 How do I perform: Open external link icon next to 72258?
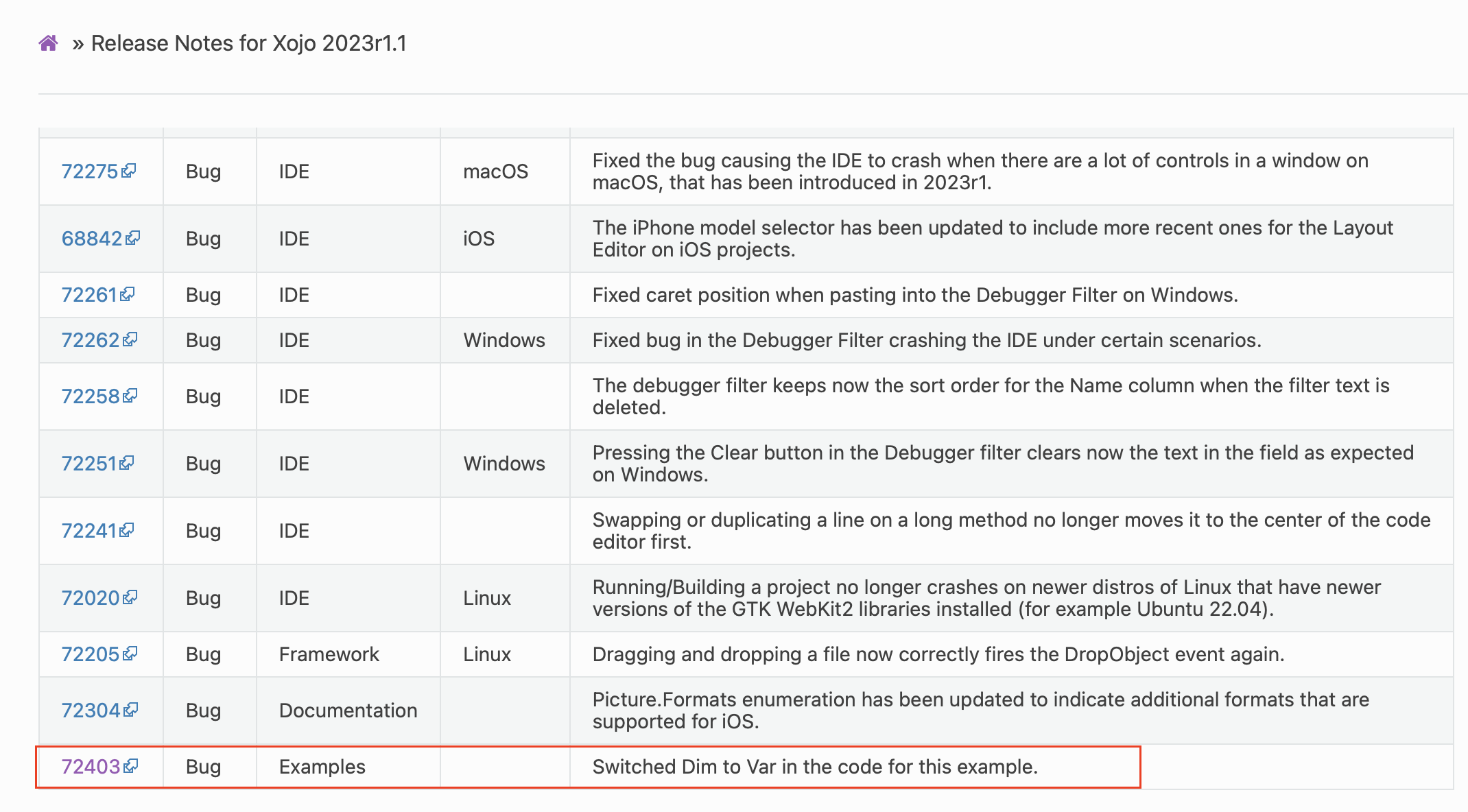[130, 395]
